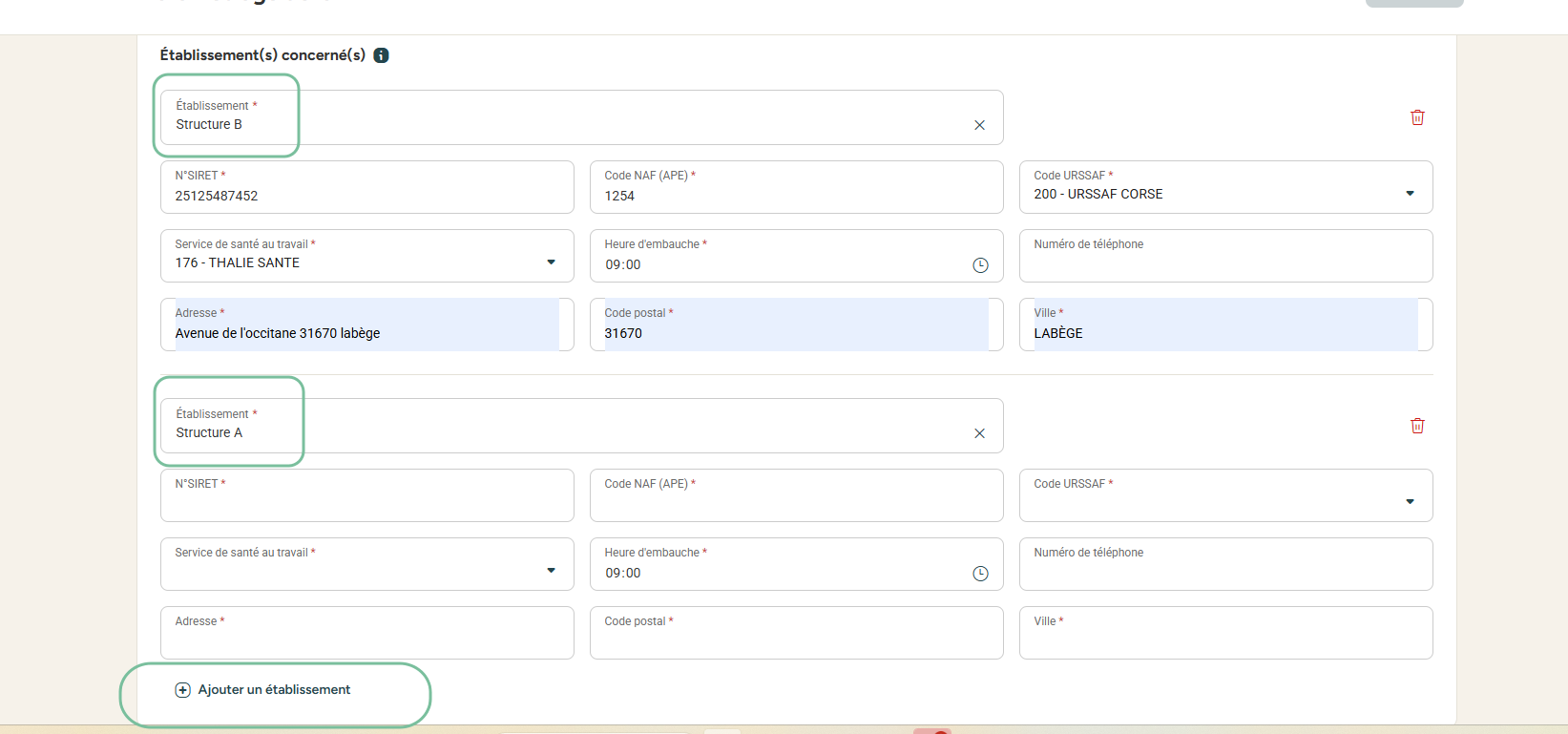Open empty Service de santé au travail dropdown
This screenshot has height=734, width=1568.
pyautogui.click(x=551, y=571)
